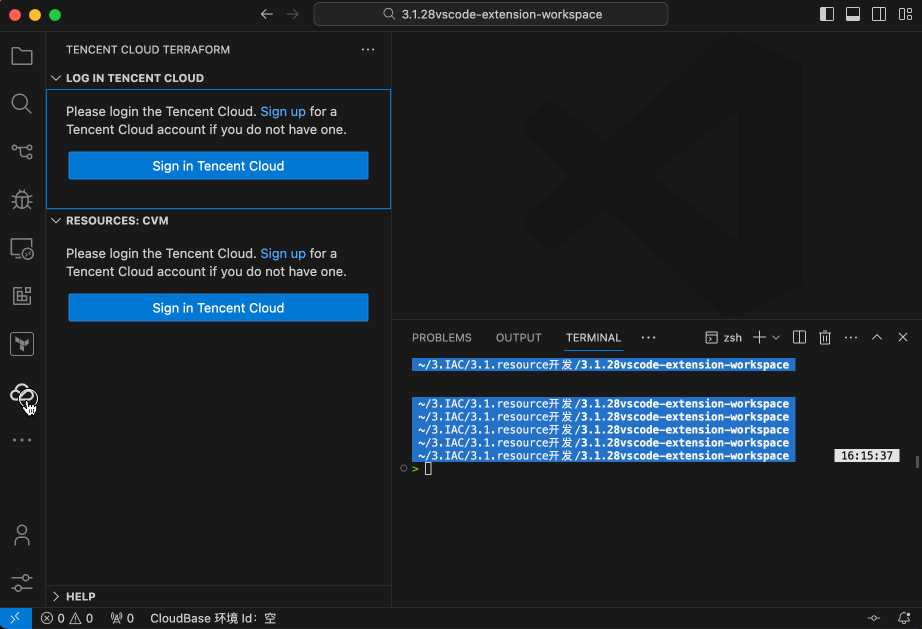This screenshot has height=629, width=922.
Task: Click the 16:15:37 timestamp in terminal
Action: (x=866, y=456)
